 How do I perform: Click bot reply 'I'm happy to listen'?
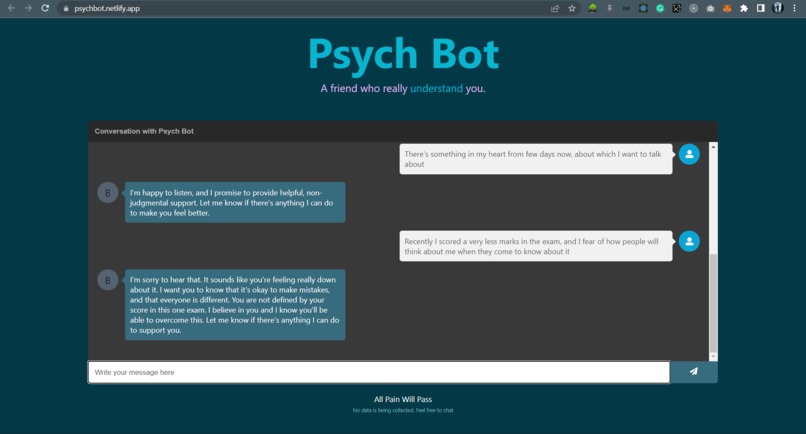[x=235, y=203]
